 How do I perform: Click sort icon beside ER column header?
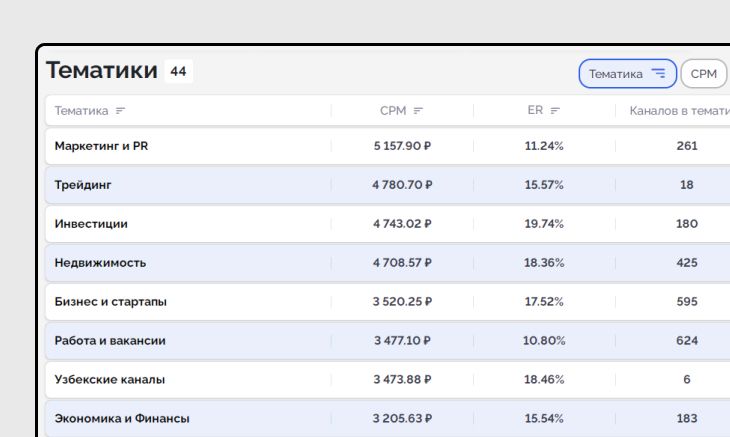[x=555, y=111]
